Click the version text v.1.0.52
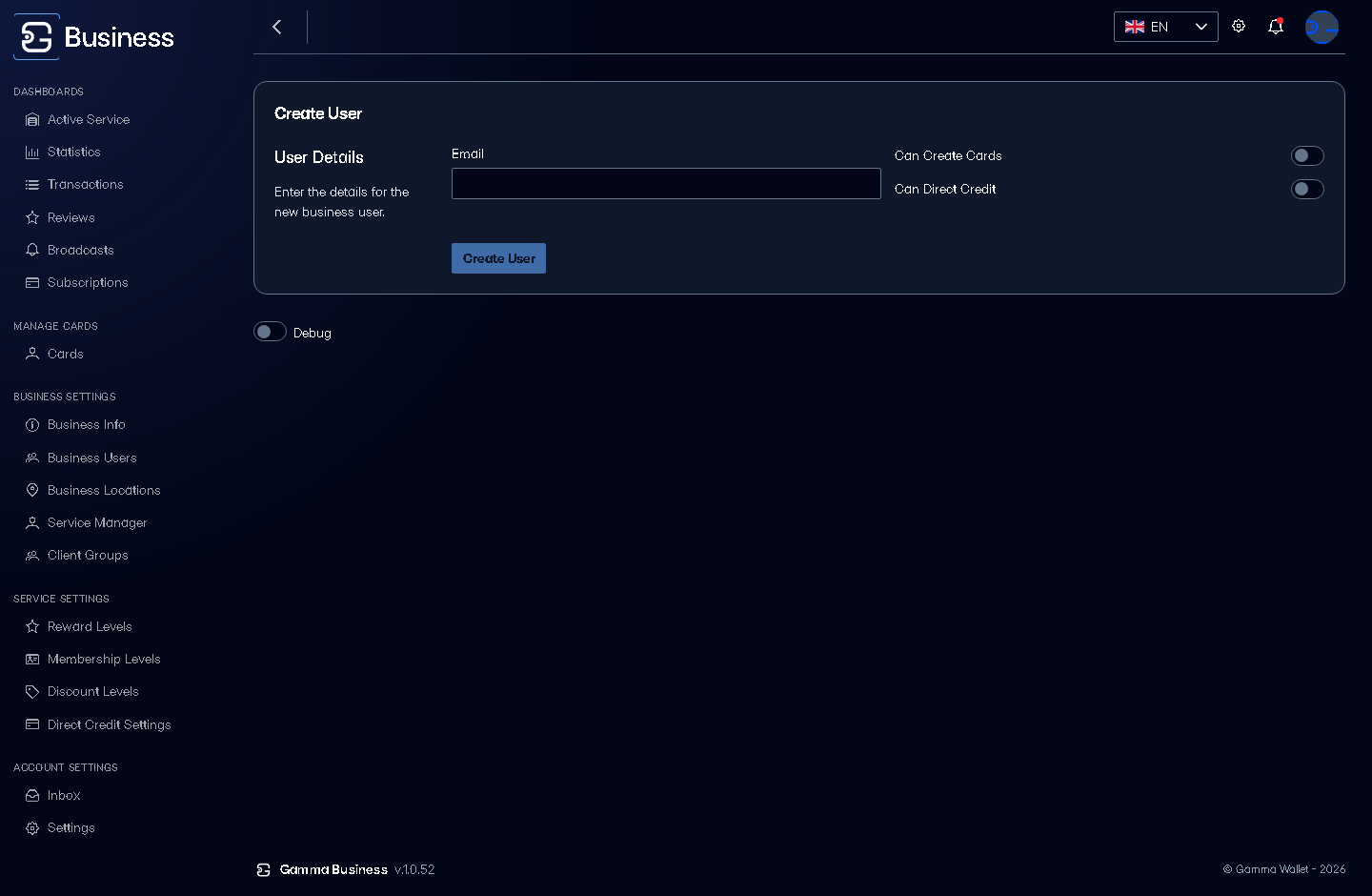 [414, 869]
